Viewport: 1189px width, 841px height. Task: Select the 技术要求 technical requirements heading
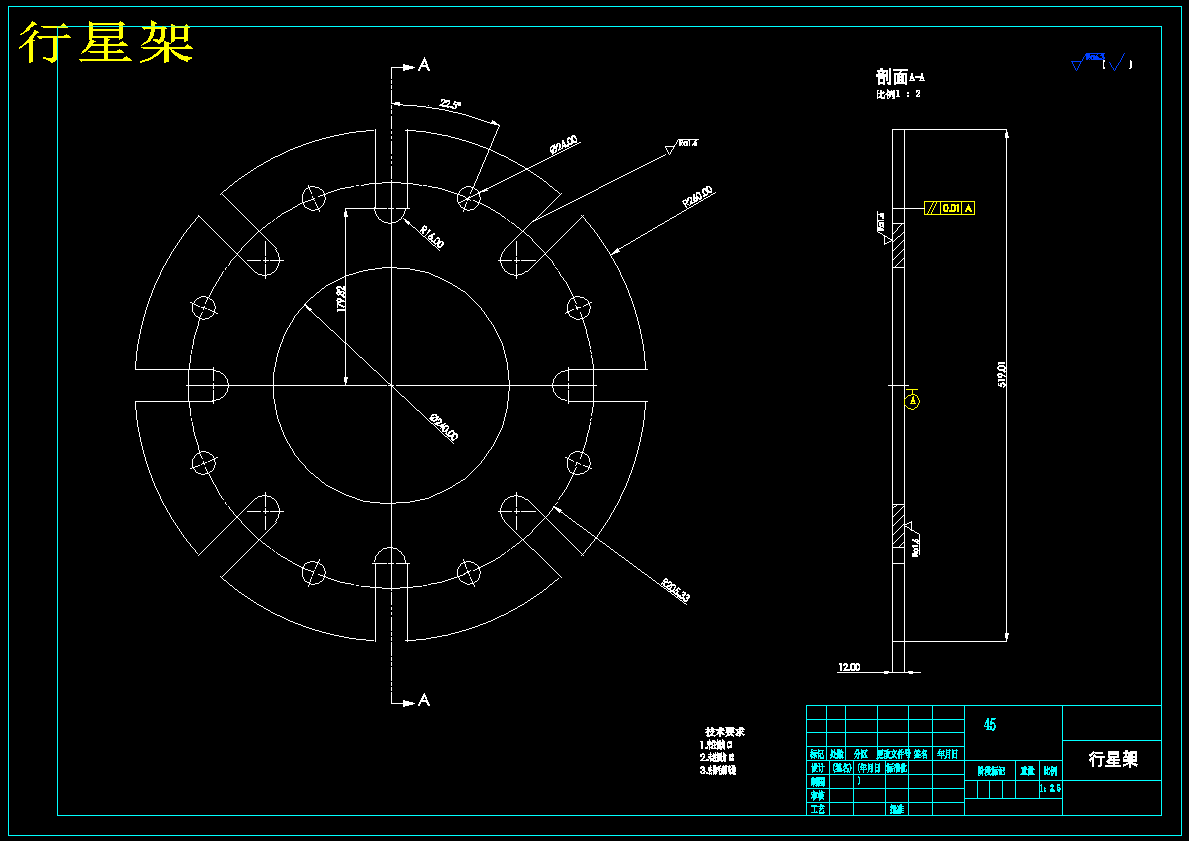tap(725, 732)
